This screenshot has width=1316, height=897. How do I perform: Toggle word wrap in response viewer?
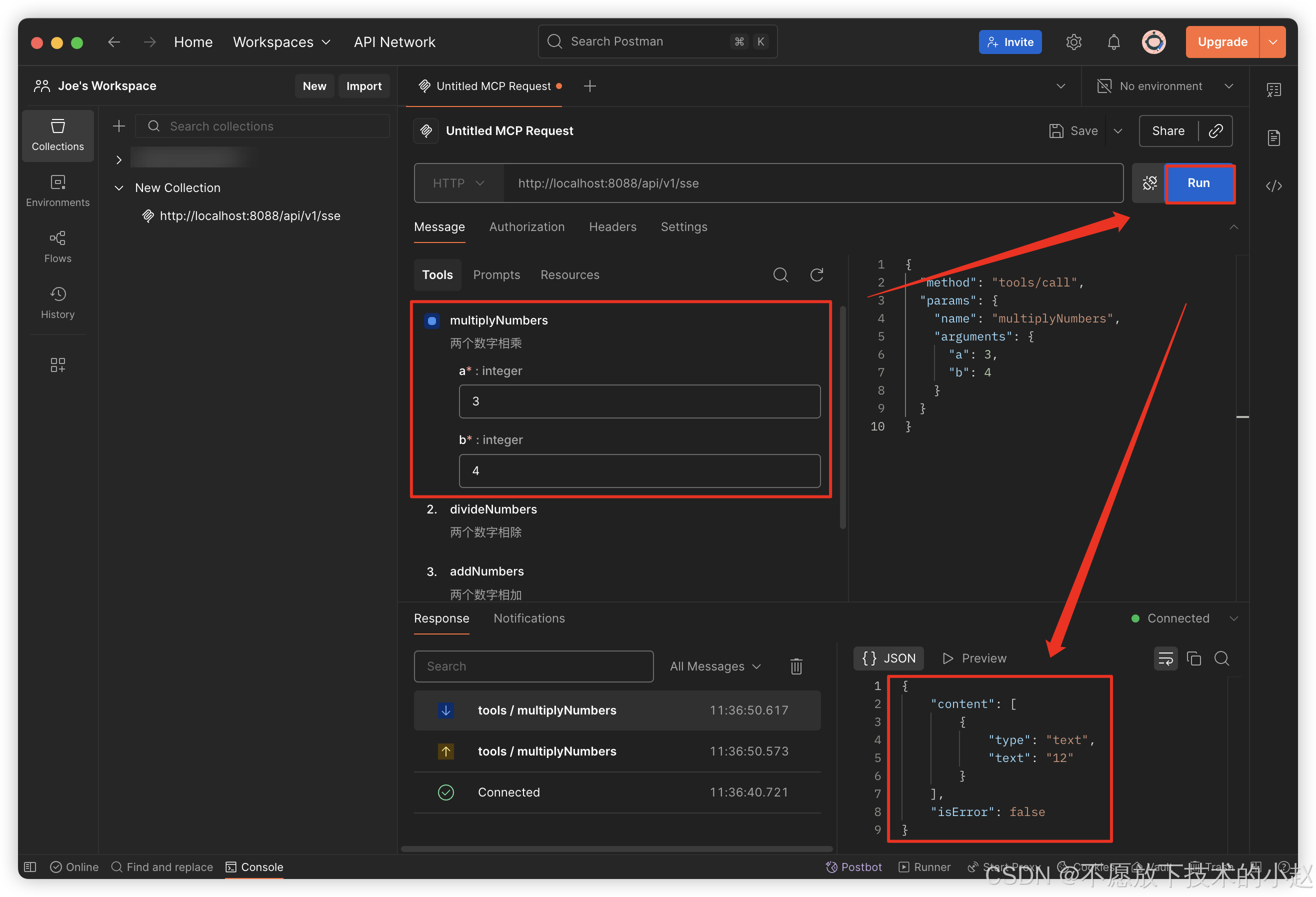click(x=1165, y=658)
